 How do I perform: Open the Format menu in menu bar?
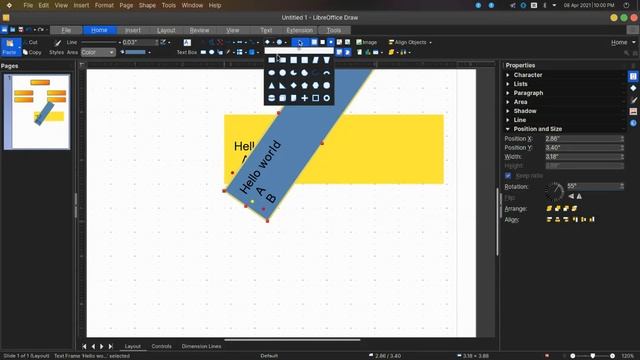pos(104,5)
